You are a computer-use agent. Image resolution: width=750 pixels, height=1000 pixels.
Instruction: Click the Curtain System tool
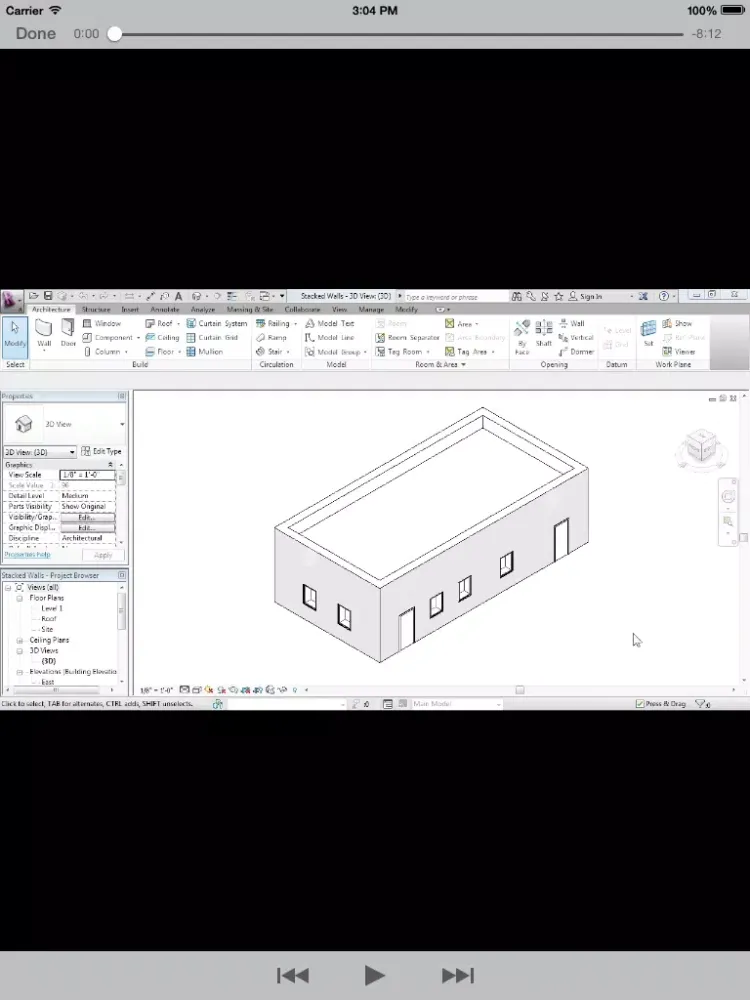(216, 323)
